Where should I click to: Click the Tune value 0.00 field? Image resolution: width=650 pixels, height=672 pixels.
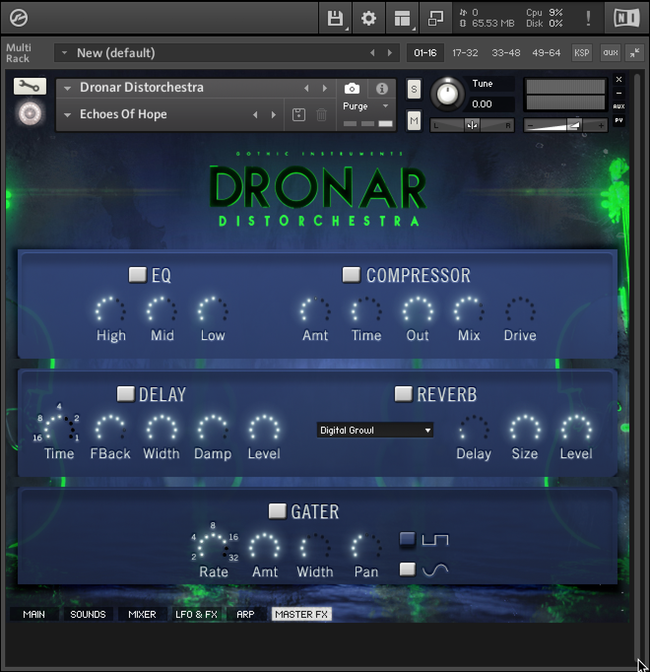pyautogui.click(x=491, y=104)
